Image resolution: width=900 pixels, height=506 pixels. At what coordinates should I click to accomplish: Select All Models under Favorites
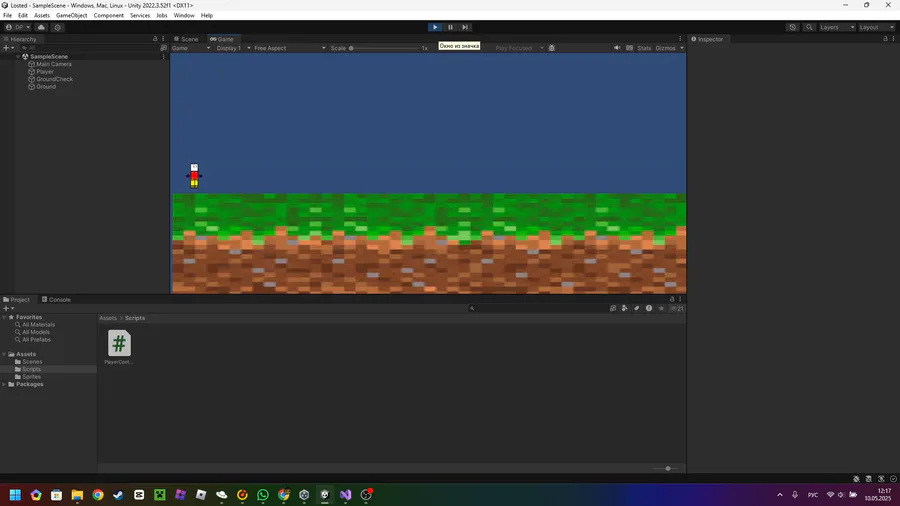pyautogui.click(x=36, y=332)
